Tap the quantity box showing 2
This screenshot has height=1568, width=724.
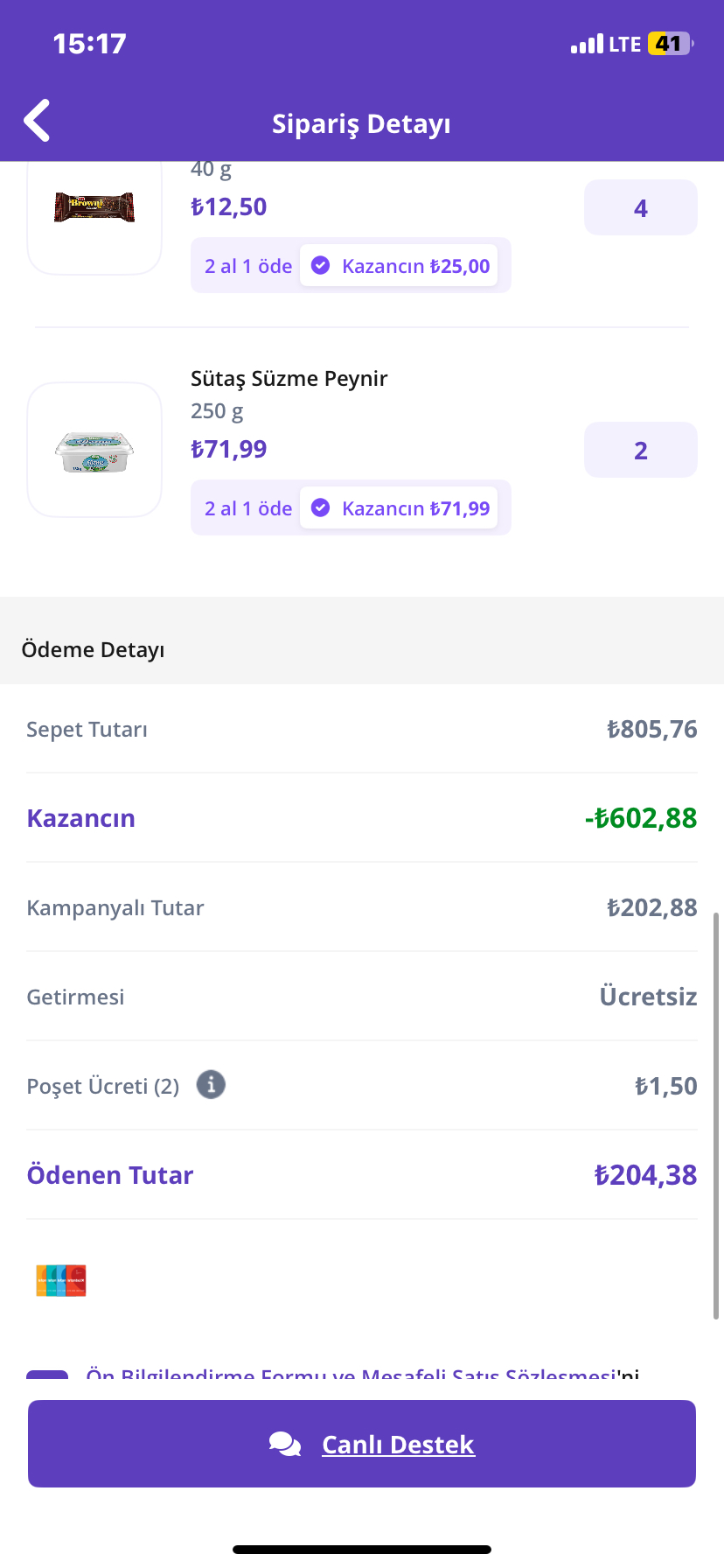(x=641, y=450)
